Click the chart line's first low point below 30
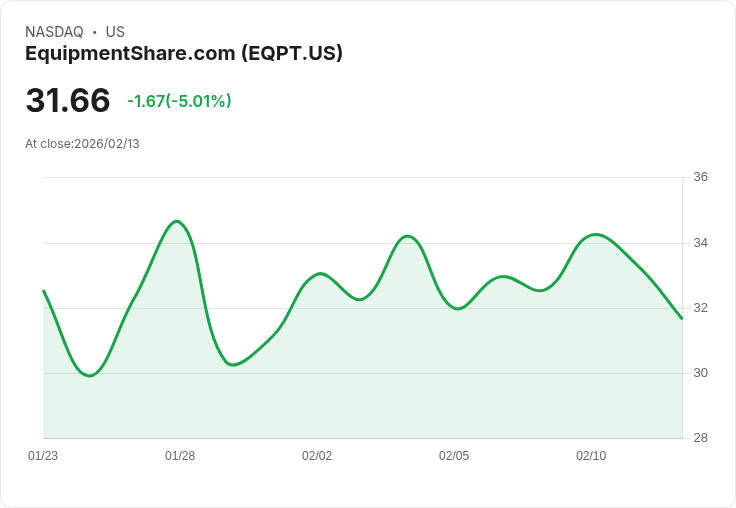Screen dimensions: 736x508 [90, 376]
